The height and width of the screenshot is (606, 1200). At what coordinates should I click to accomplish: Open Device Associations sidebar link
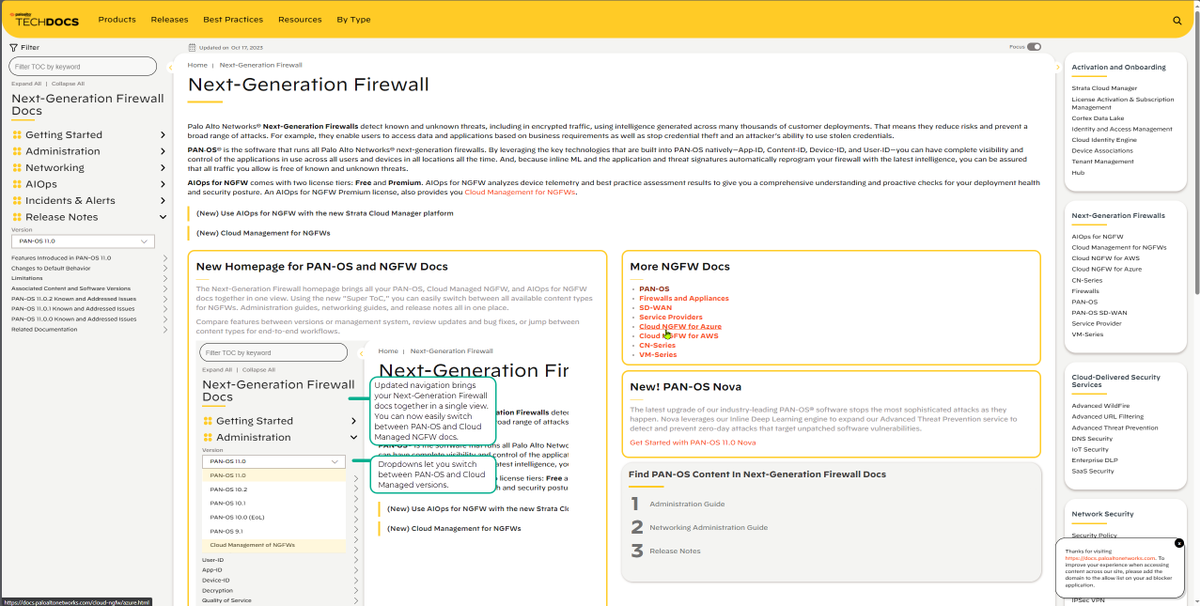(1102, 151)
